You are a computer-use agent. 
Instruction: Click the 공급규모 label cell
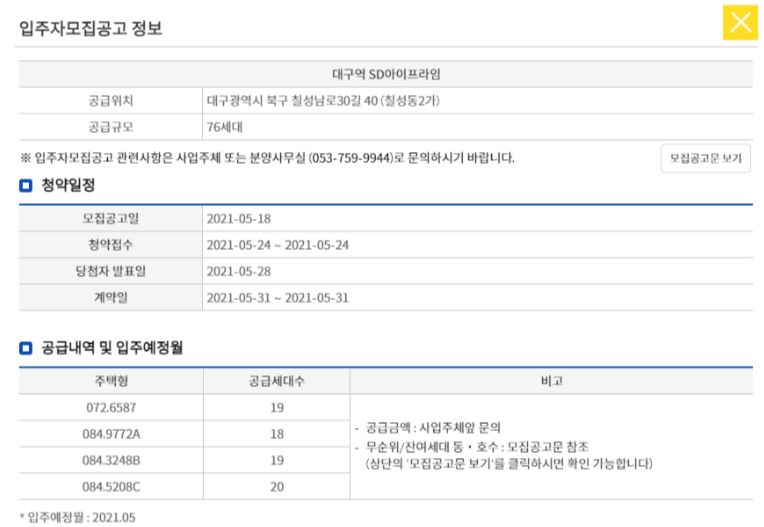(x=111, y=127)
